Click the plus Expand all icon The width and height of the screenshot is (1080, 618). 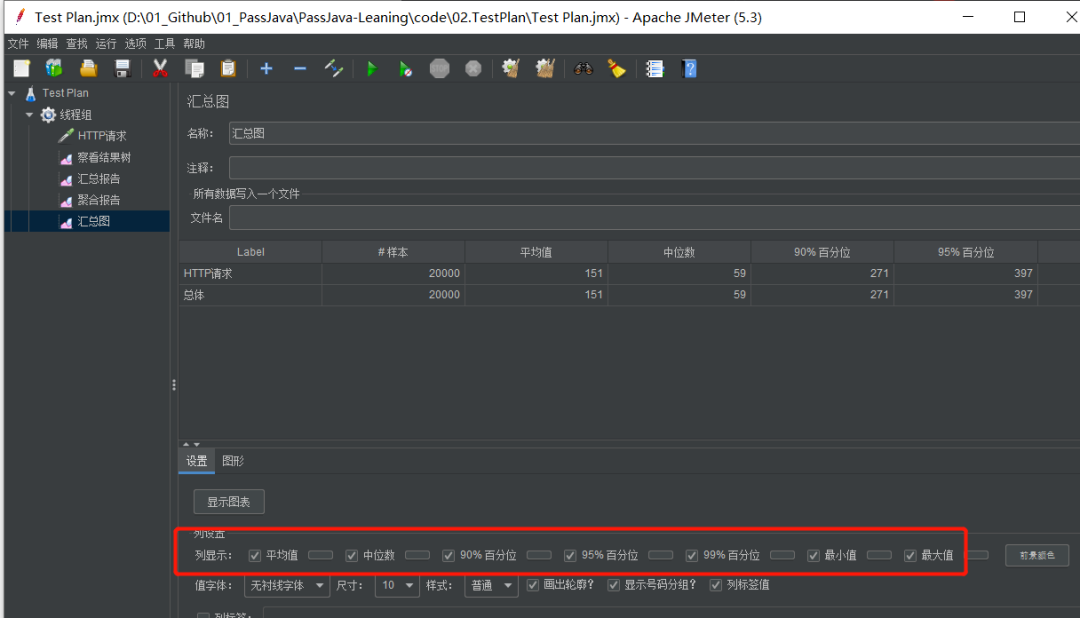tap(267, 69)
